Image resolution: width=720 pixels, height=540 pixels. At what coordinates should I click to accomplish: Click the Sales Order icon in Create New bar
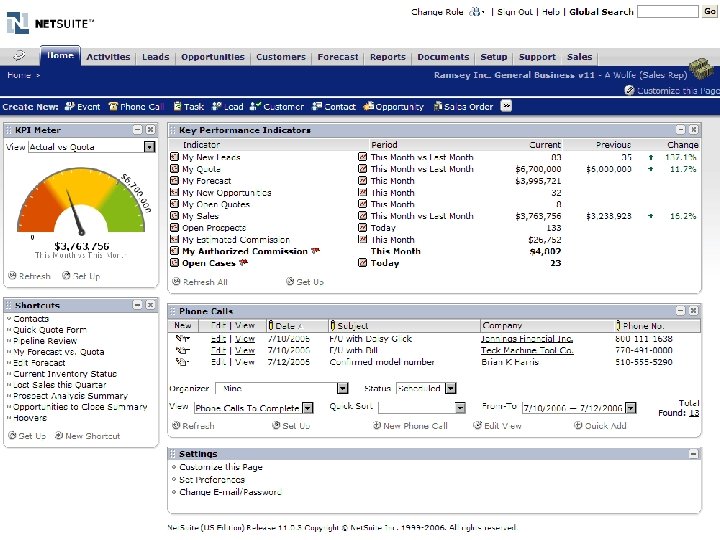(438, 107)
